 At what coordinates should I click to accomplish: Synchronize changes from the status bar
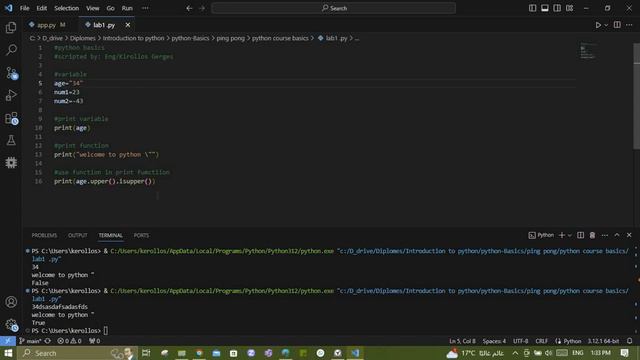(48, 341)
